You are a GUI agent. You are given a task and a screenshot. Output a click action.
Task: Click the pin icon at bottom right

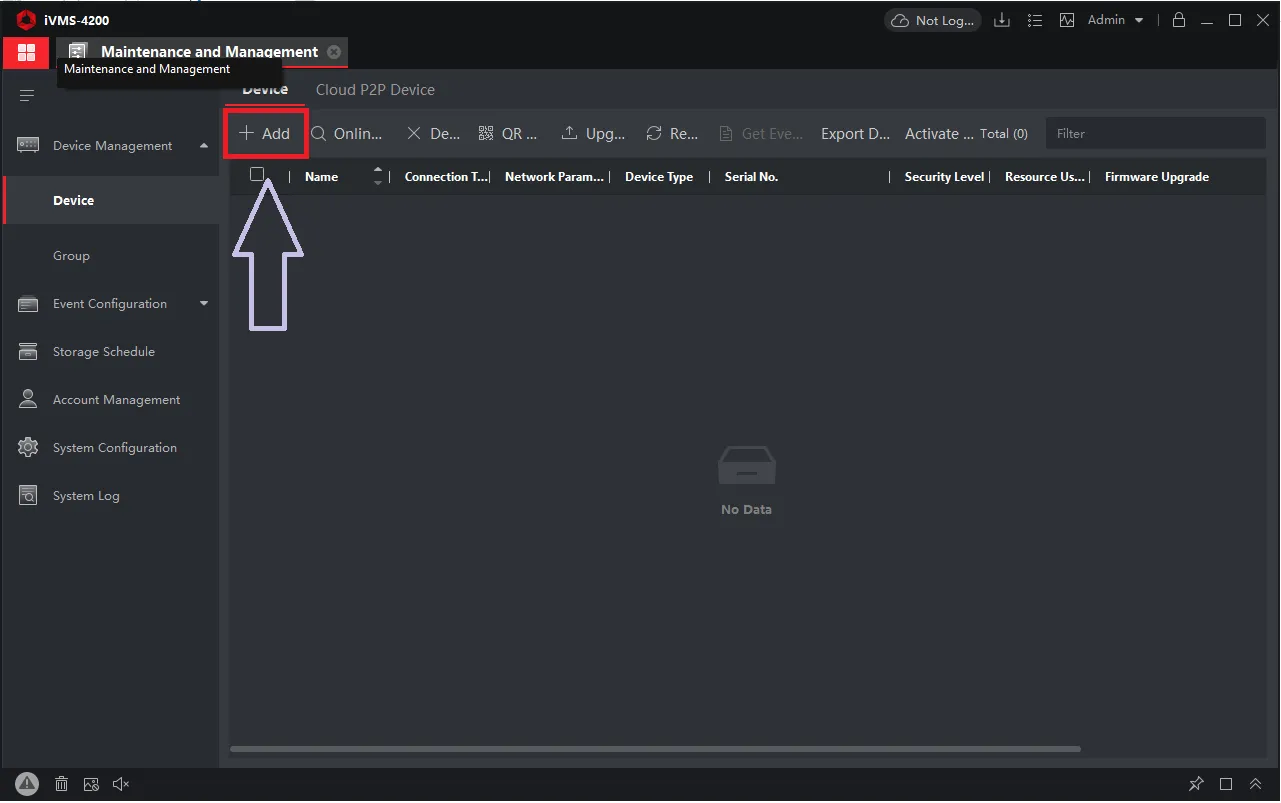click(x=1196, y=784)
